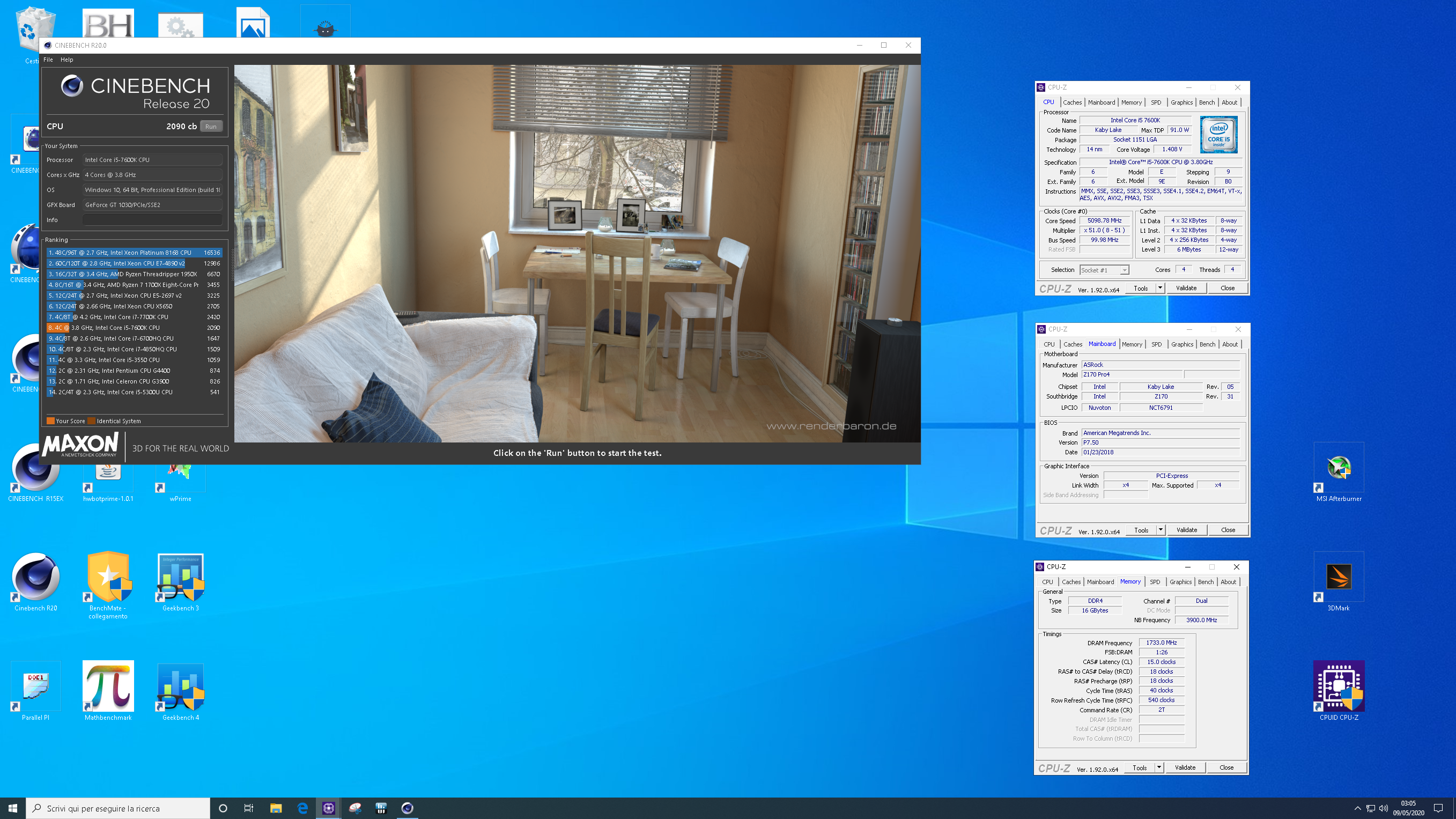Screen dimensions: 1456x819
Task: Open the Action Center notifications icon
Action: (x=1438, y=808)
